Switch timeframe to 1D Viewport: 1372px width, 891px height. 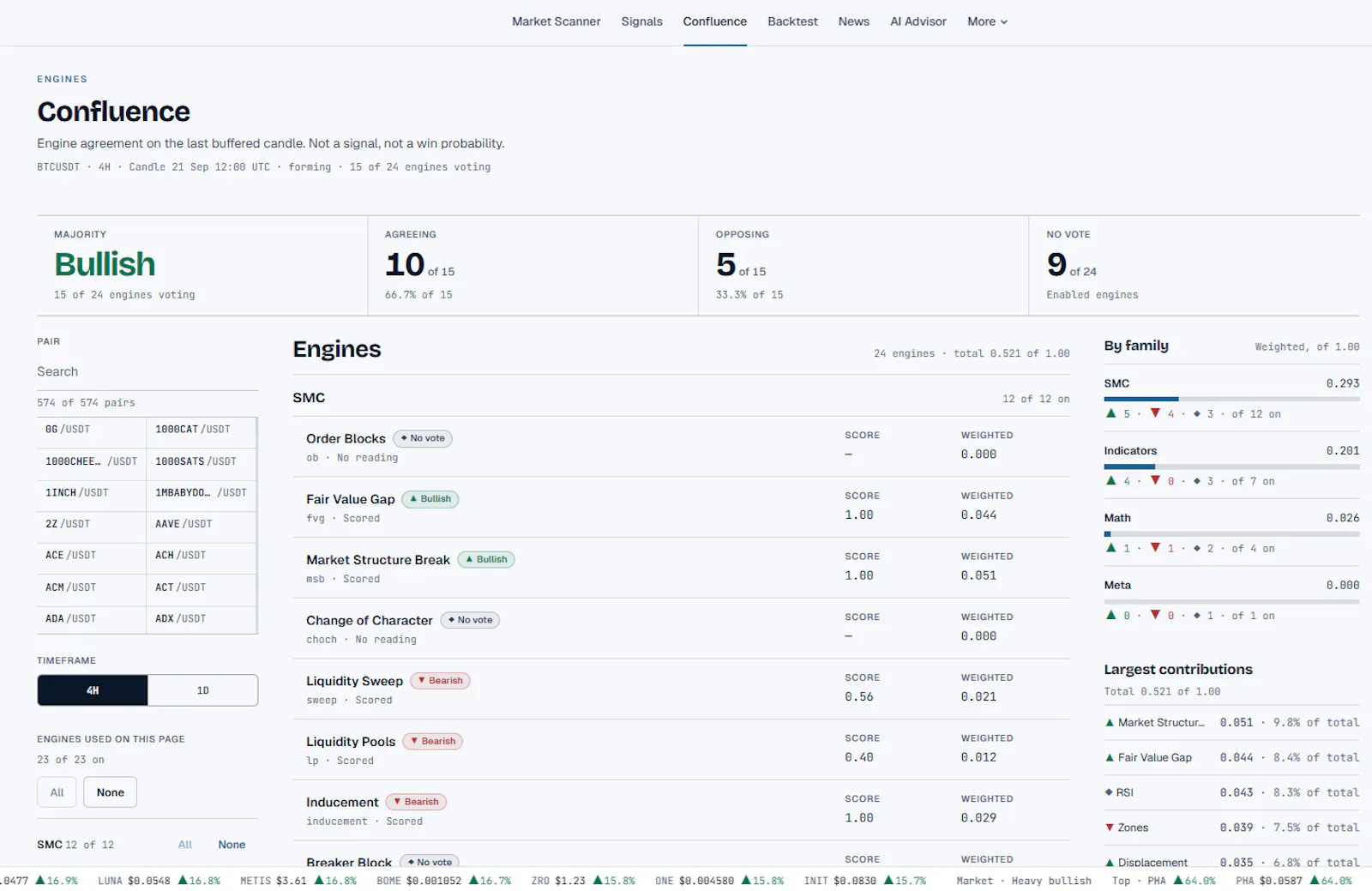click(202, 690)
